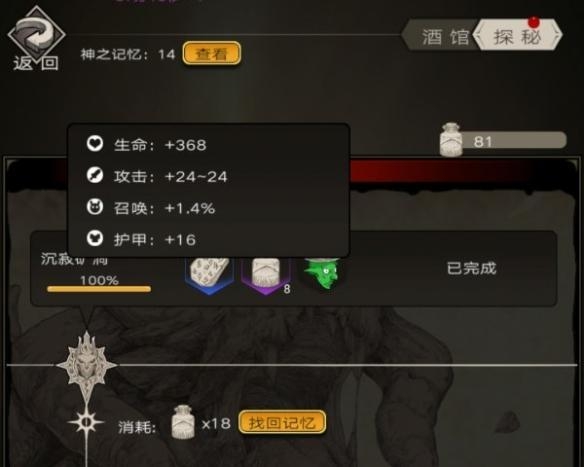Click the green goblin head reward

(321, 273)
